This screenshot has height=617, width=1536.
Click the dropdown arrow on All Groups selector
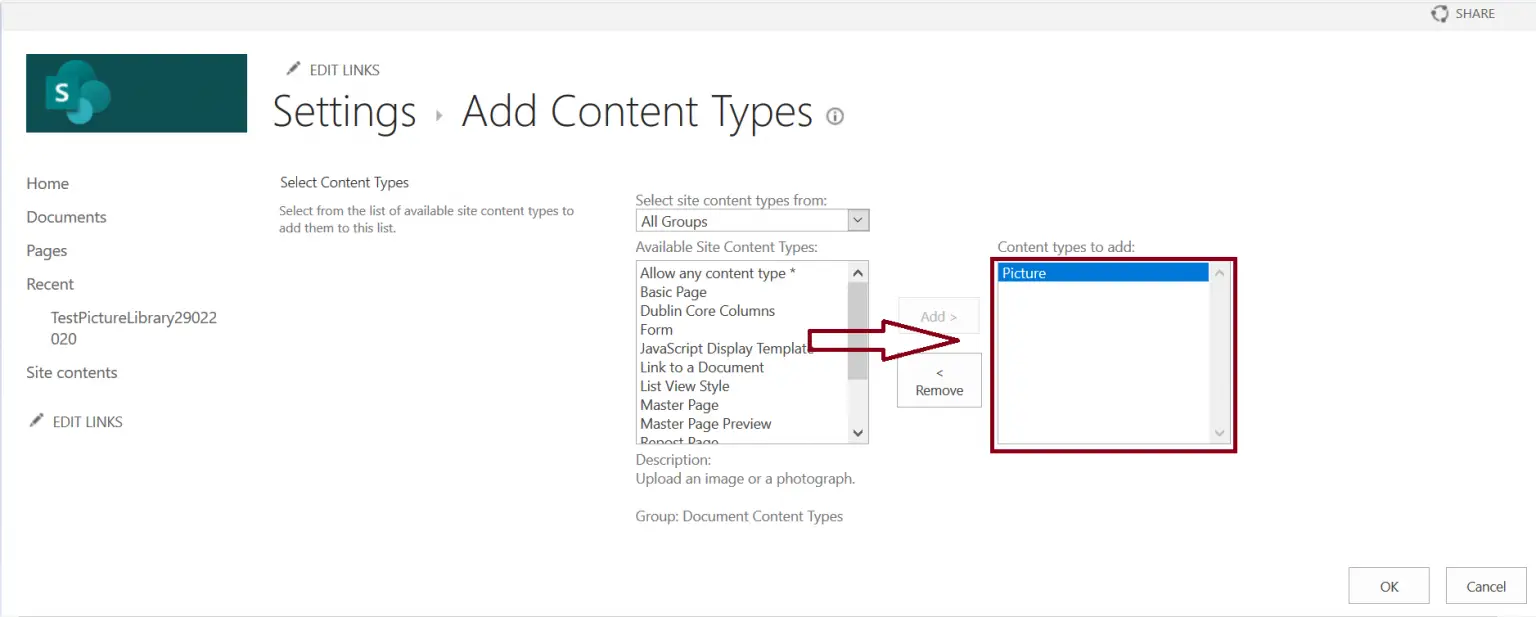coord(857,220)
